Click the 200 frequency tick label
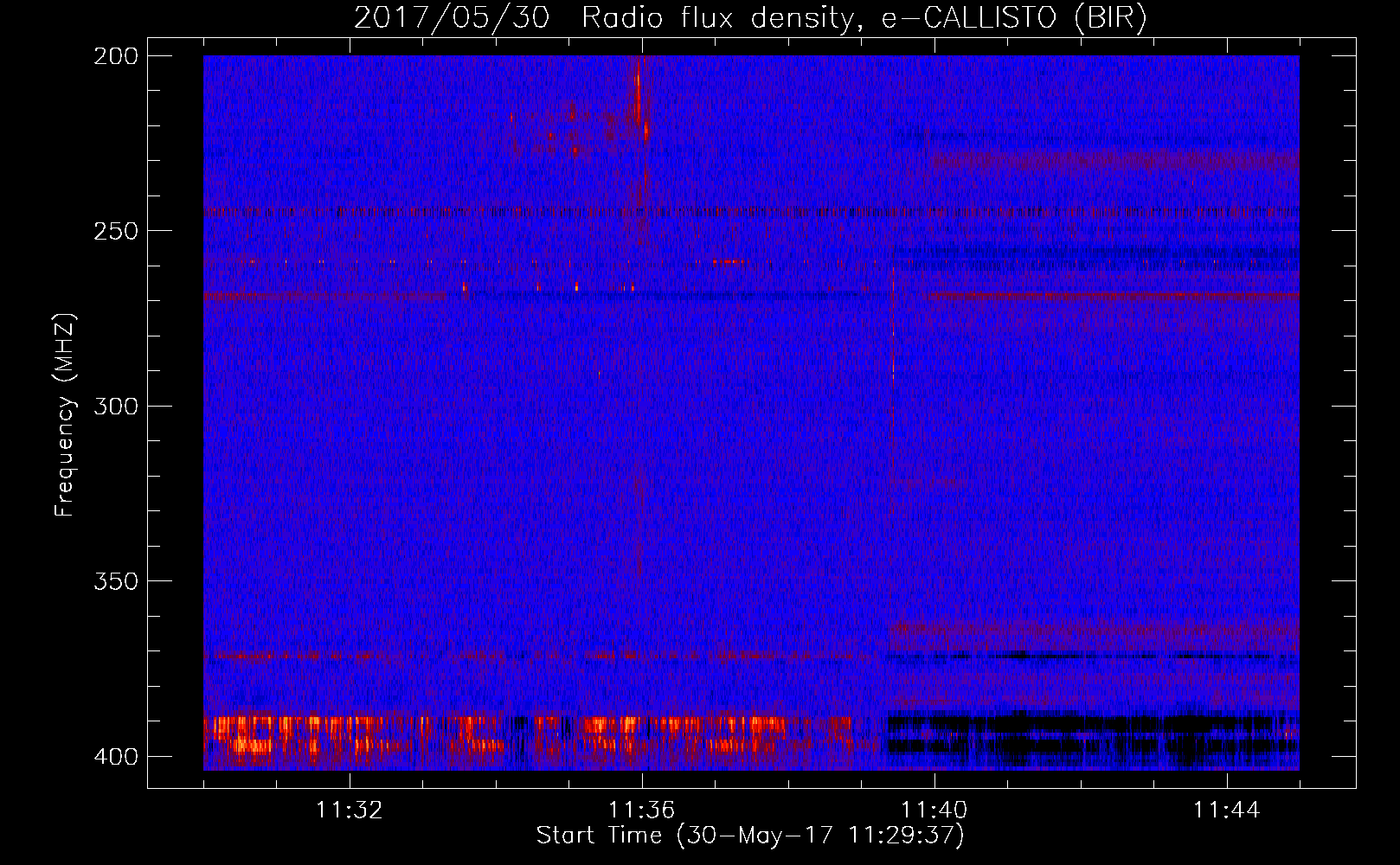Image resolution: width=1400 pixels, height=865 pixels. click(x=116, y=56)
